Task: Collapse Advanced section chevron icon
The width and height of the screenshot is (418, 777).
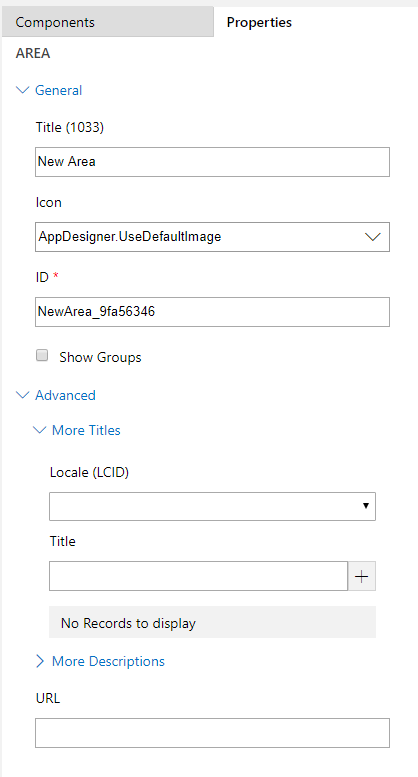Action: pyautogui.click(x=23, y=395)
